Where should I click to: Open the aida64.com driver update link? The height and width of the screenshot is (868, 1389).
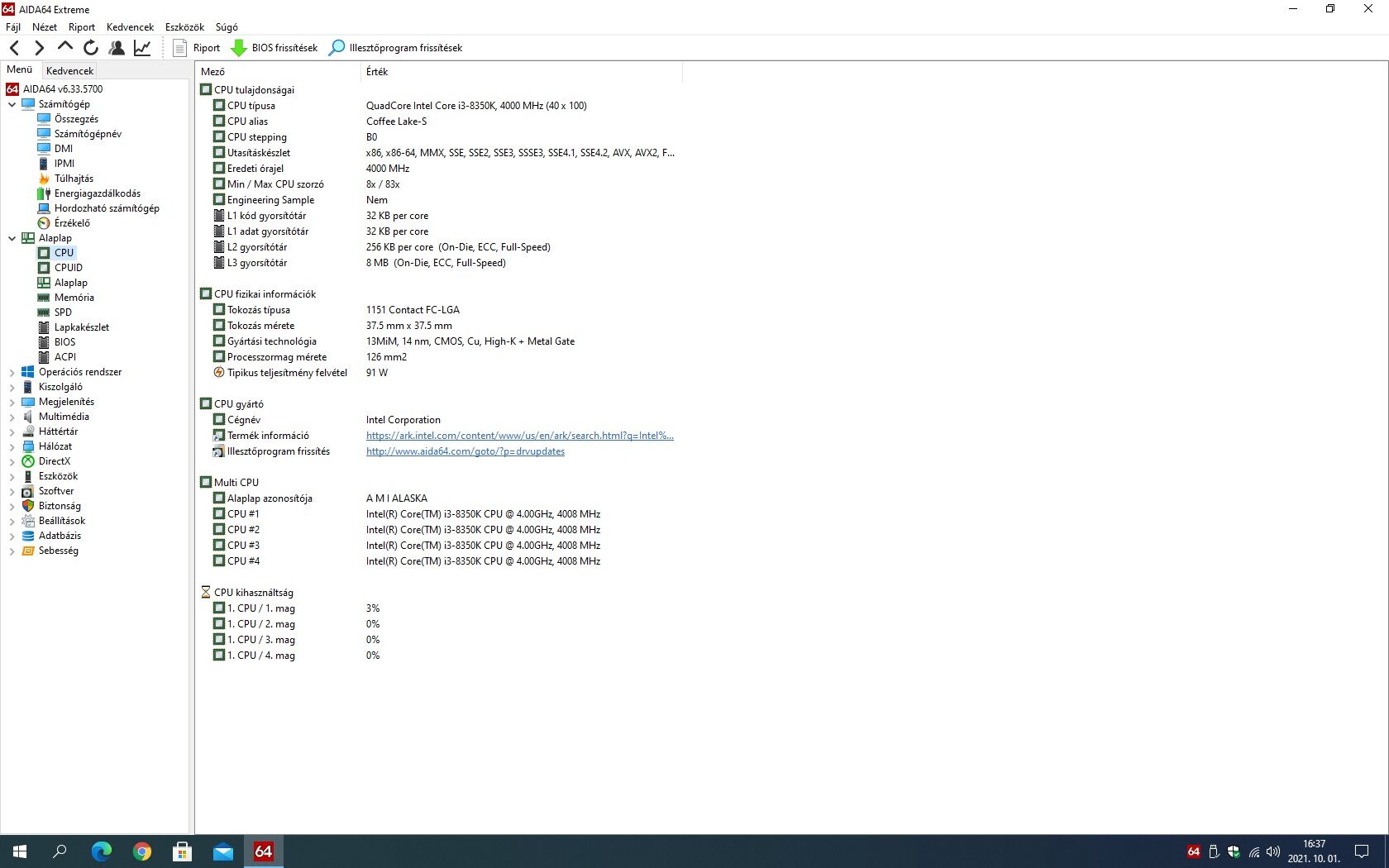(465, 451)
